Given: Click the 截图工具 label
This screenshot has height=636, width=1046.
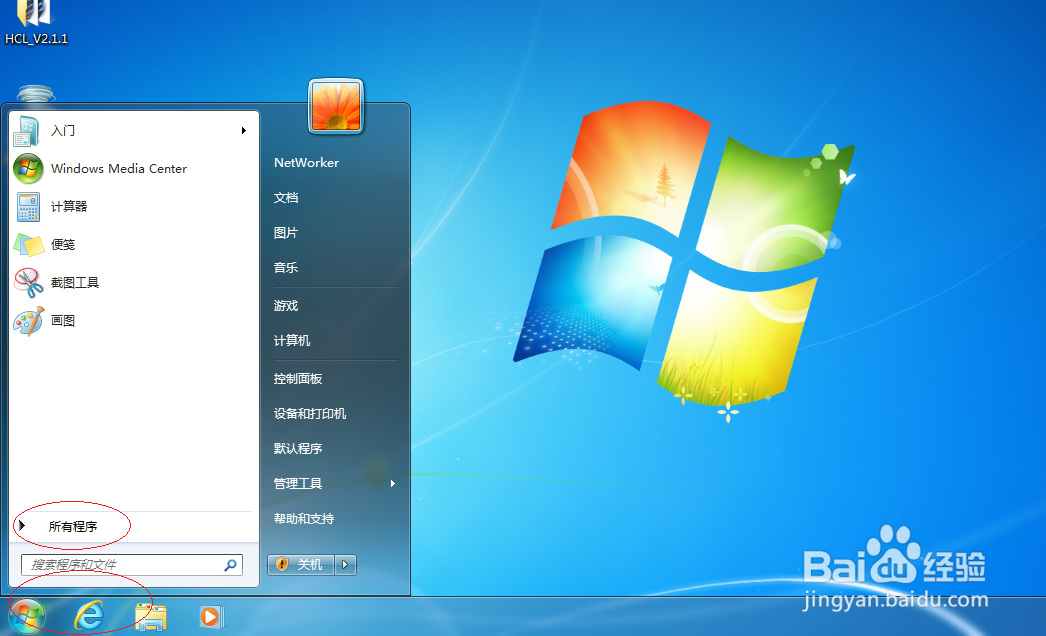Looking at the screenshot, I should tap(75, 283).
